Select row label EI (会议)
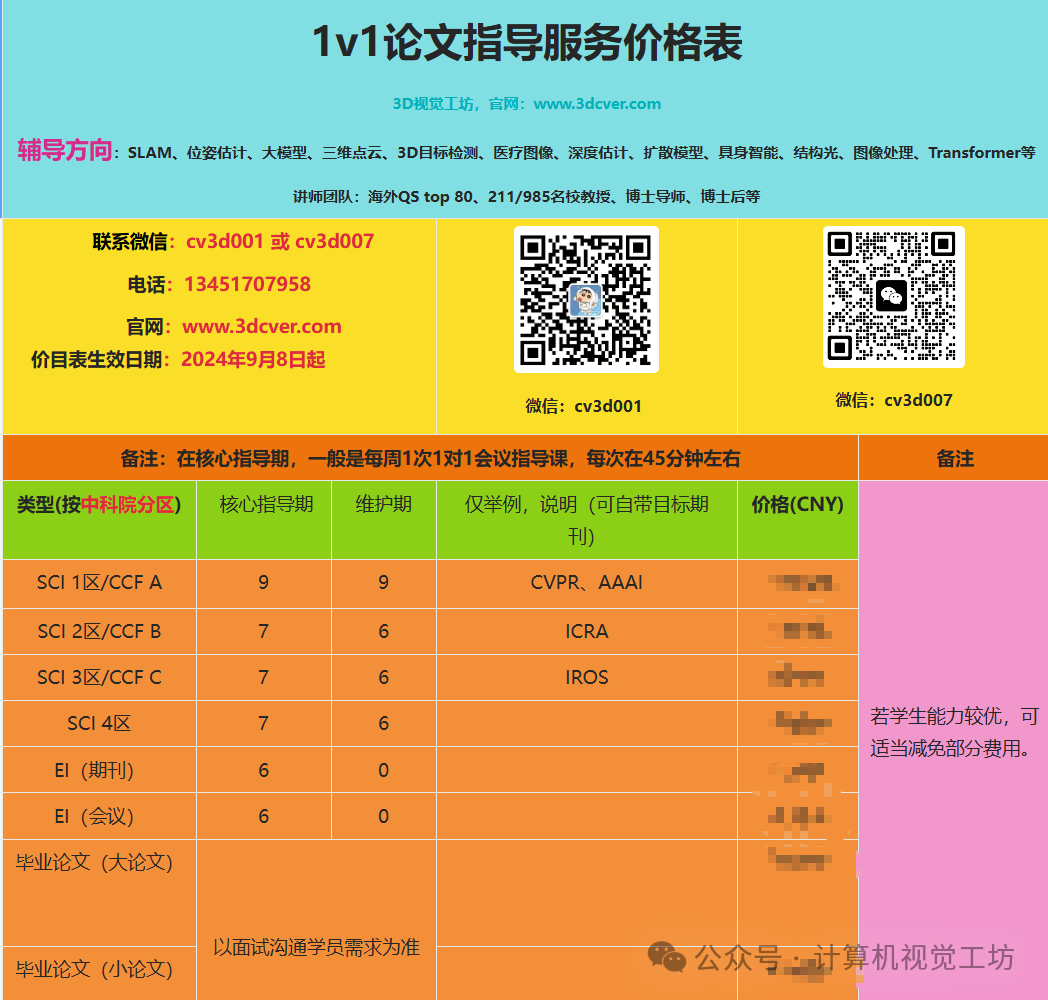Viewport: 1048px width, 1000px height. [94, 817]
